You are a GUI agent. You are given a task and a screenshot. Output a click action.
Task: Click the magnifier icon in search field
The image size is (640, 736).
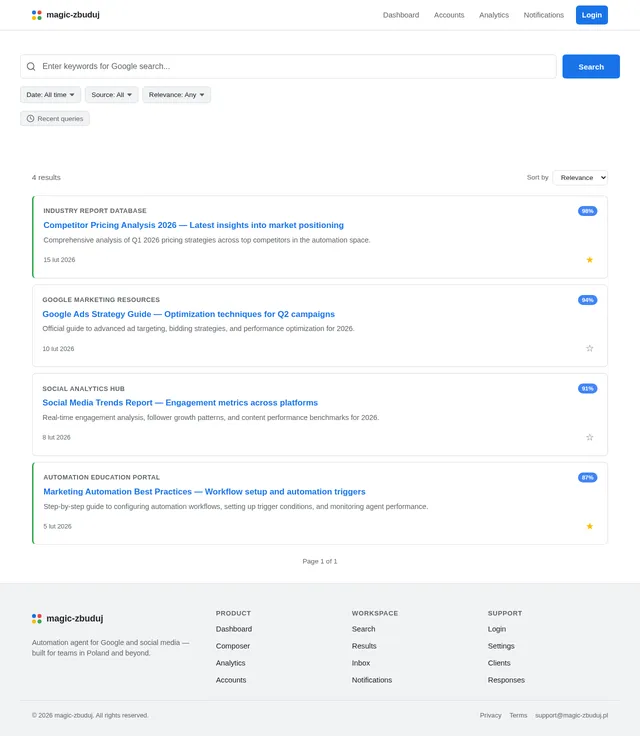pos(31,67)
